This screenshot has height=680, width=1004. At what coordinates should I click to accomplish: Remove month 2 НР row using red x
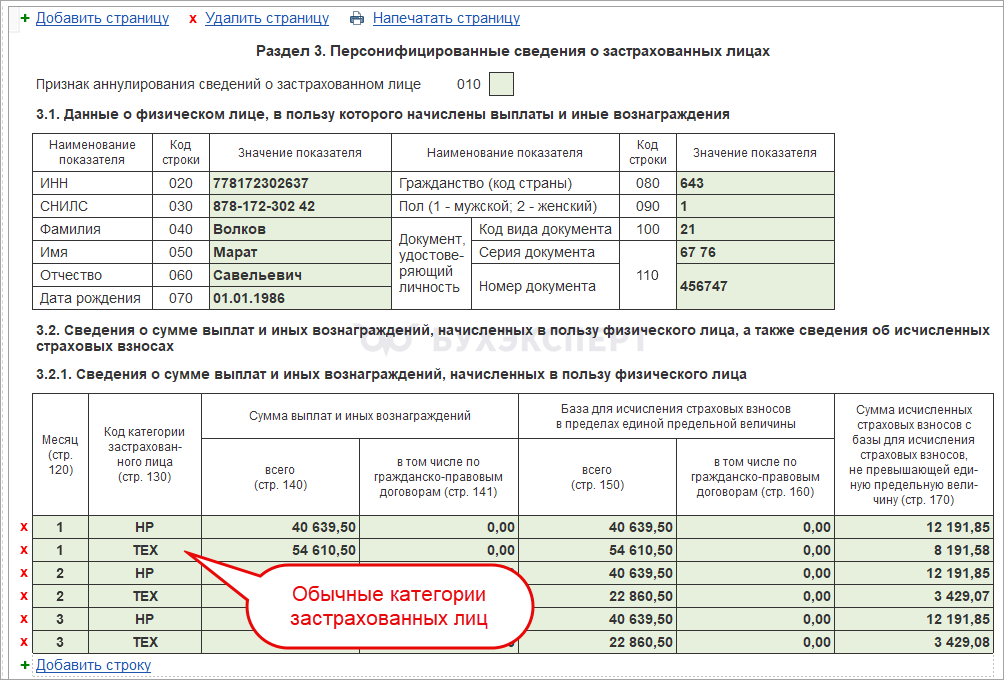point(24,573)
